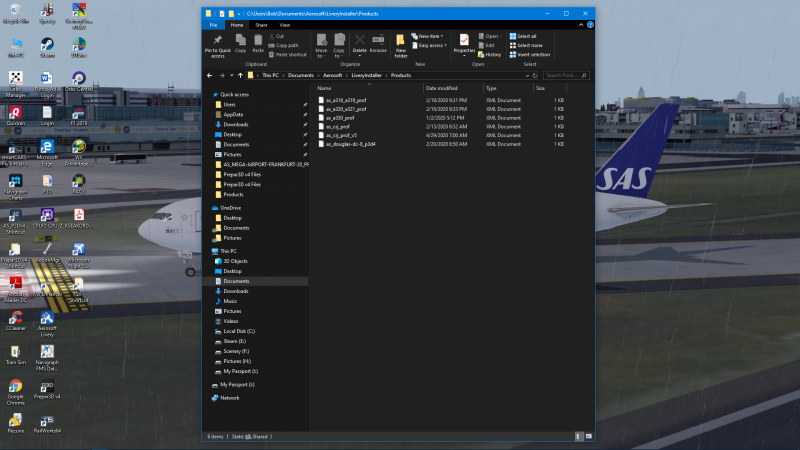The width and height of the screenshot is (800, 450).
Task: Select Network in navigation pane
Action: (x=229, y=398)
